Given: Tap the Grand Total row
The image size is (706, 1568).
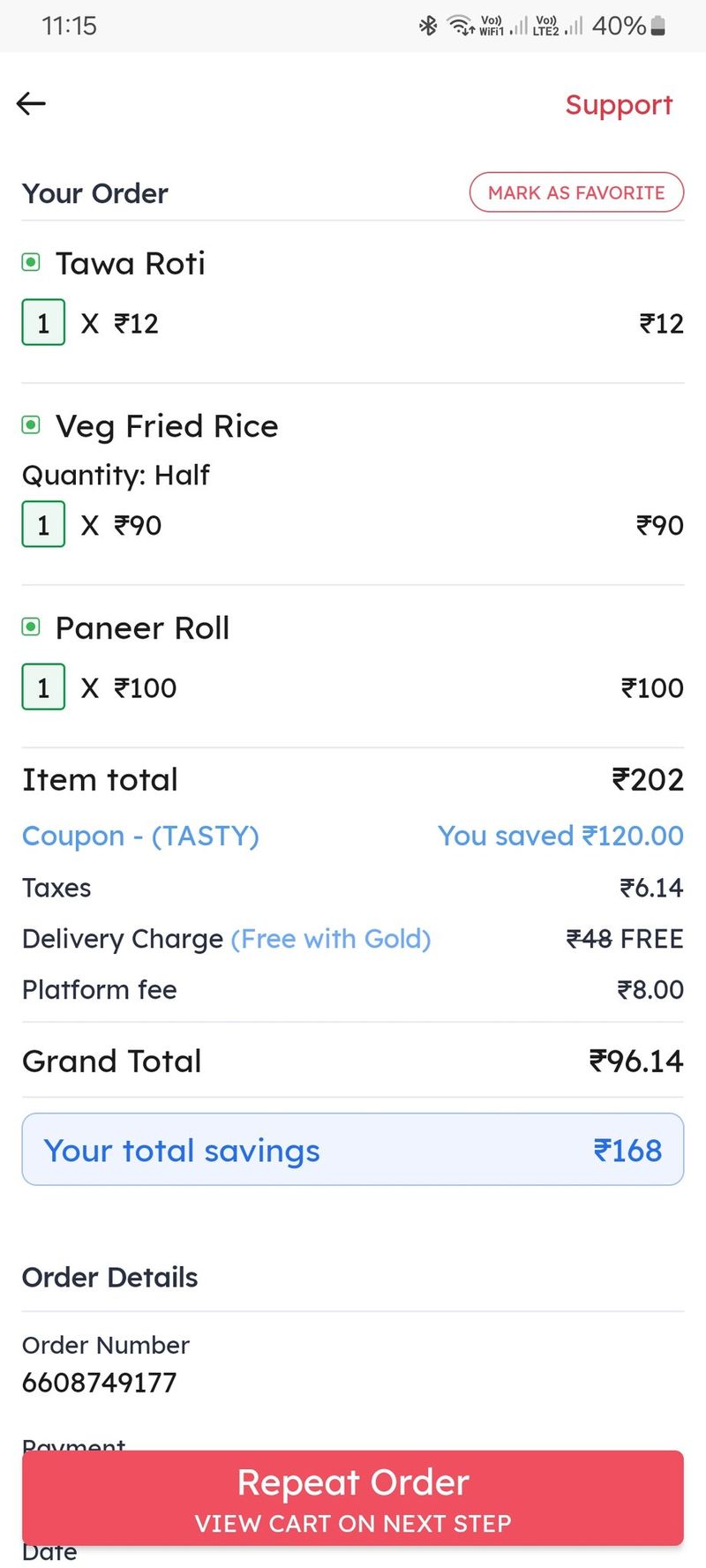Looking at the screenshot, I should pyautogui.click(x=353, y=1061).
